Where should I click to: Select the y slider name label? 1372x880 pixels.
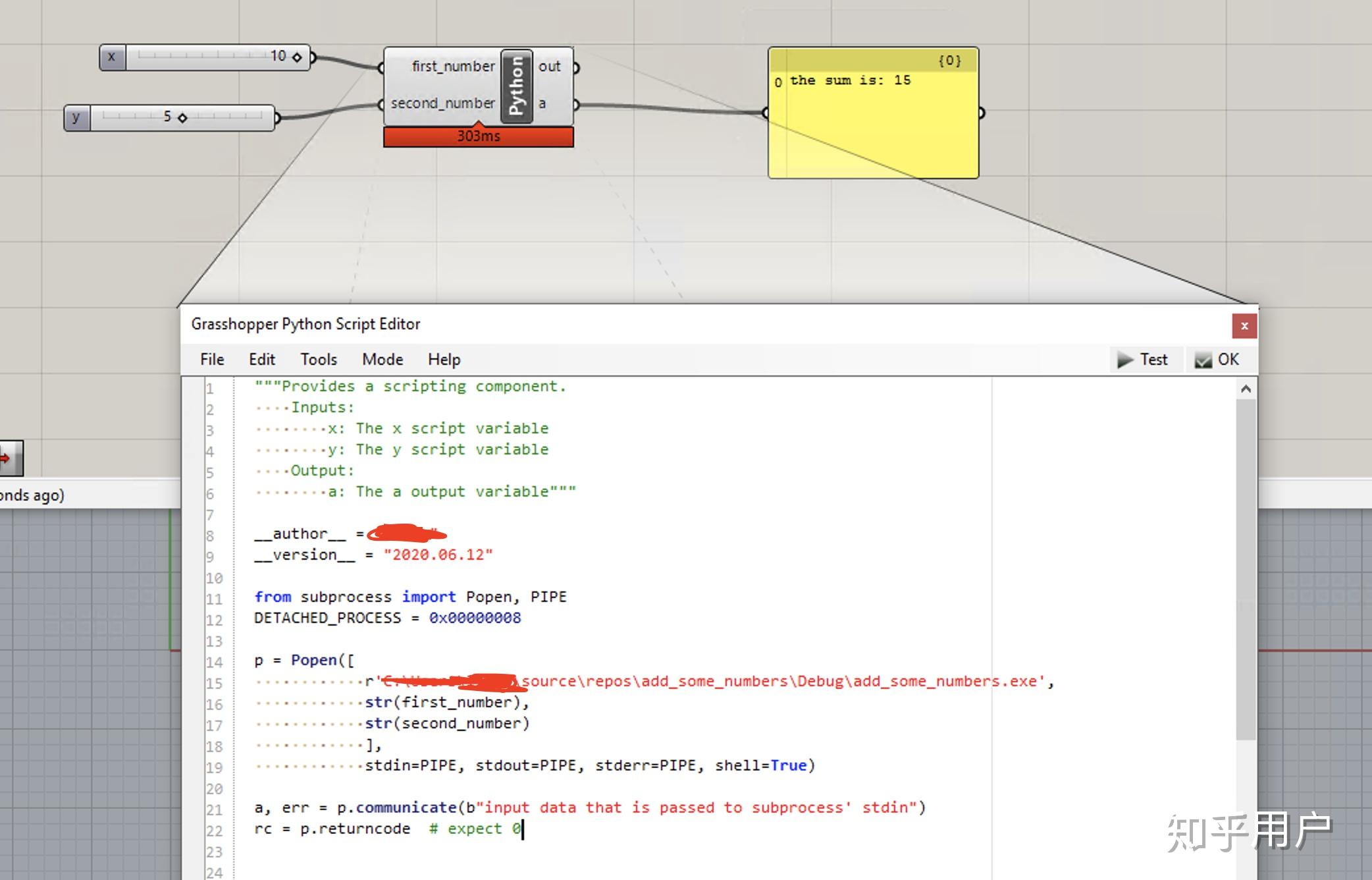76,118
